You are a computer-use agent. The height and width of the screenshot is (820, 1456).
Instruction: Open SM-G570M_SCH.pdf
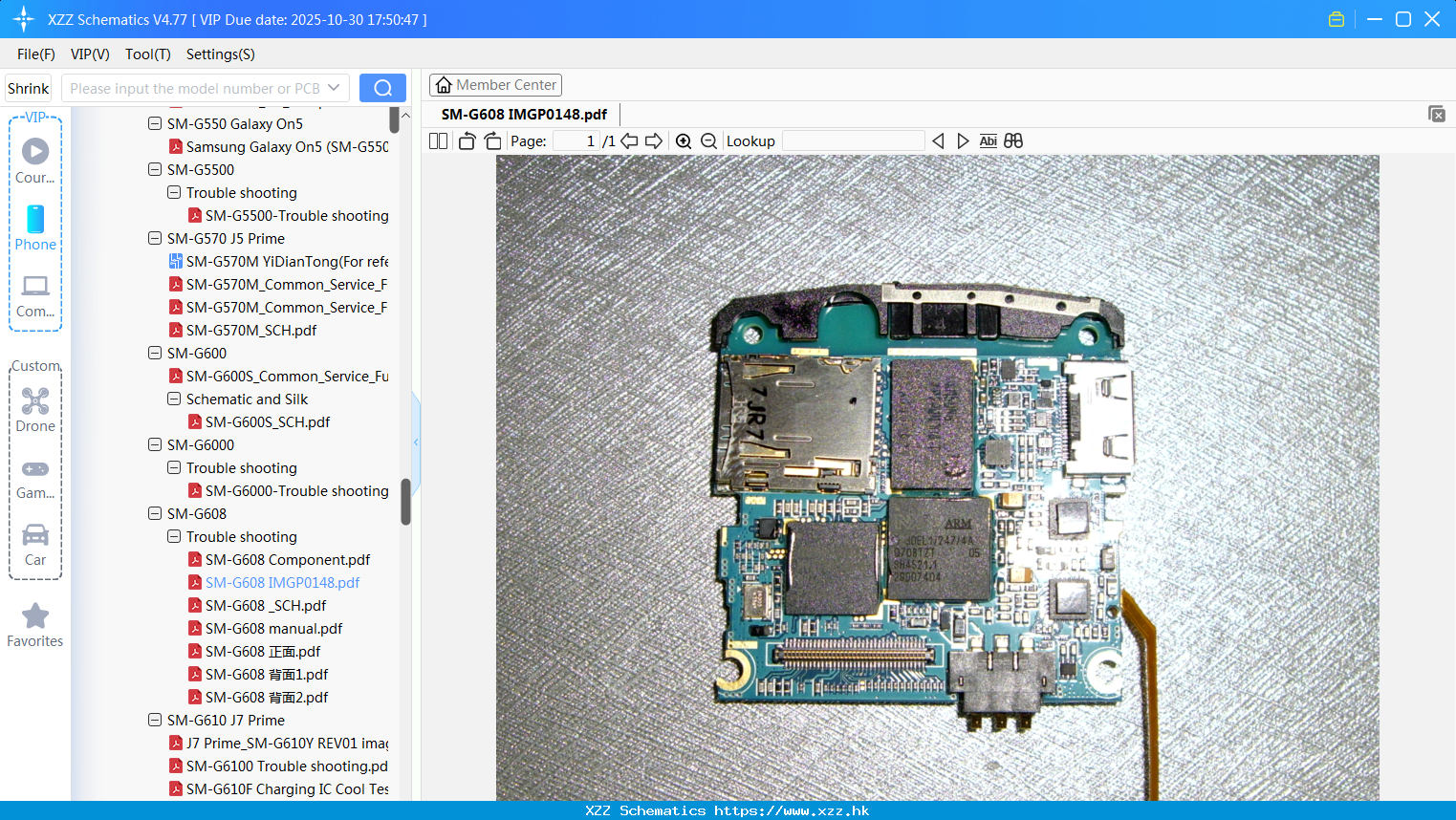[251, 331]
